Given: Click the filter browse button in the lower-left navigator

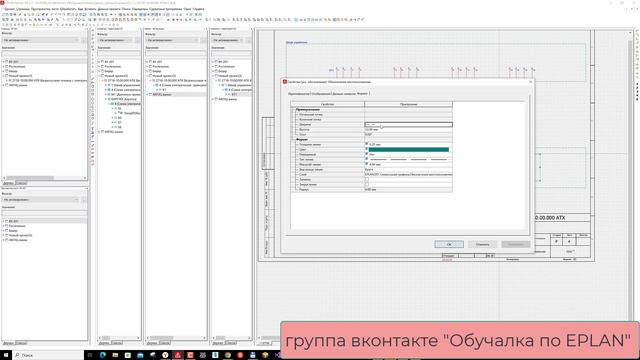Looking at the screenshot, I should click(x=84, y=200).
